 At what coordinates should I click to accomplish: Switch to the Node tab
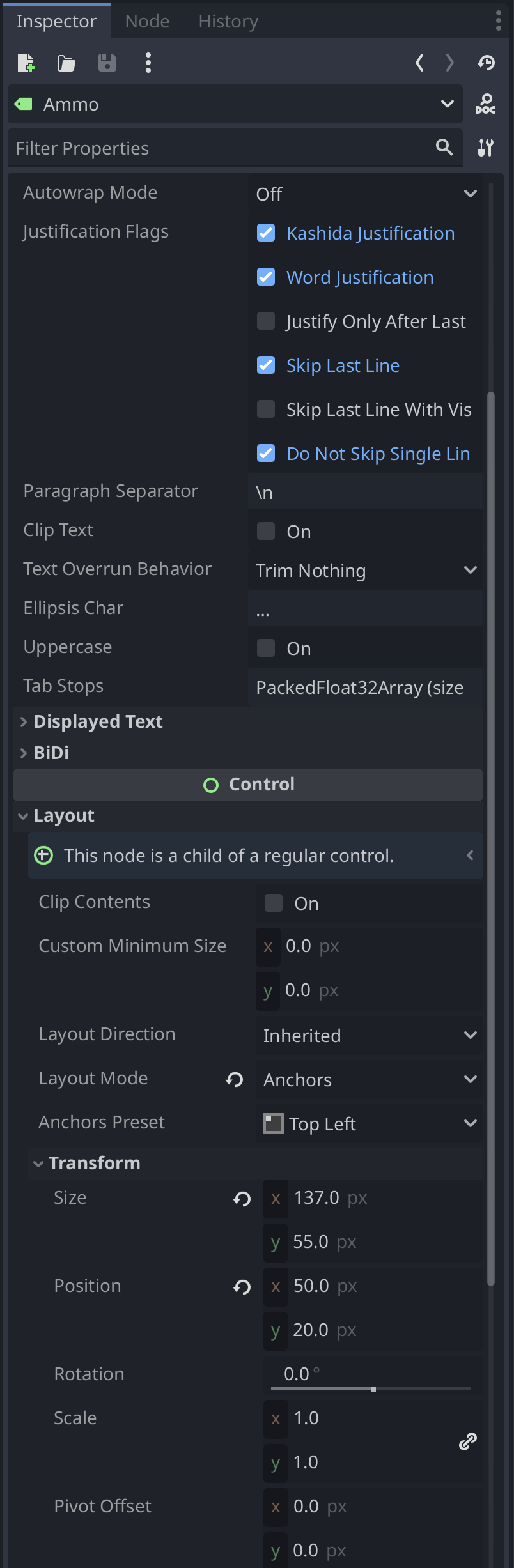tap(147, 21)
